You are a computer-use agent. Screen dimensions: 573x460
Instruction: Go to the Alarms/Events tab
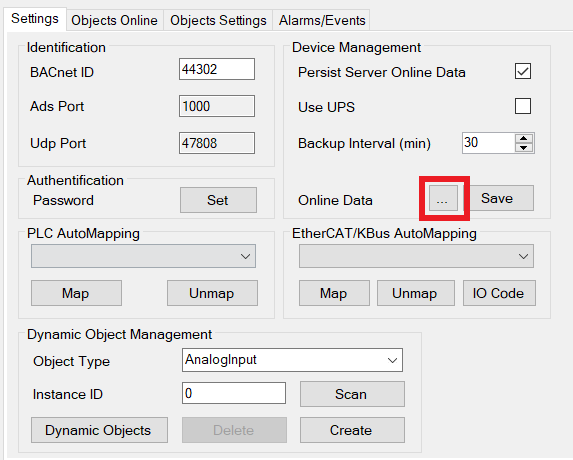322,20
